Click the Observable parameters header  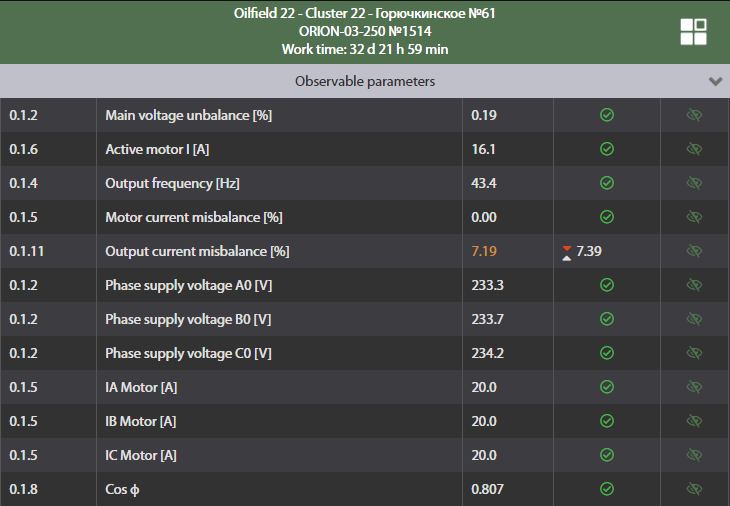[364, 81]
